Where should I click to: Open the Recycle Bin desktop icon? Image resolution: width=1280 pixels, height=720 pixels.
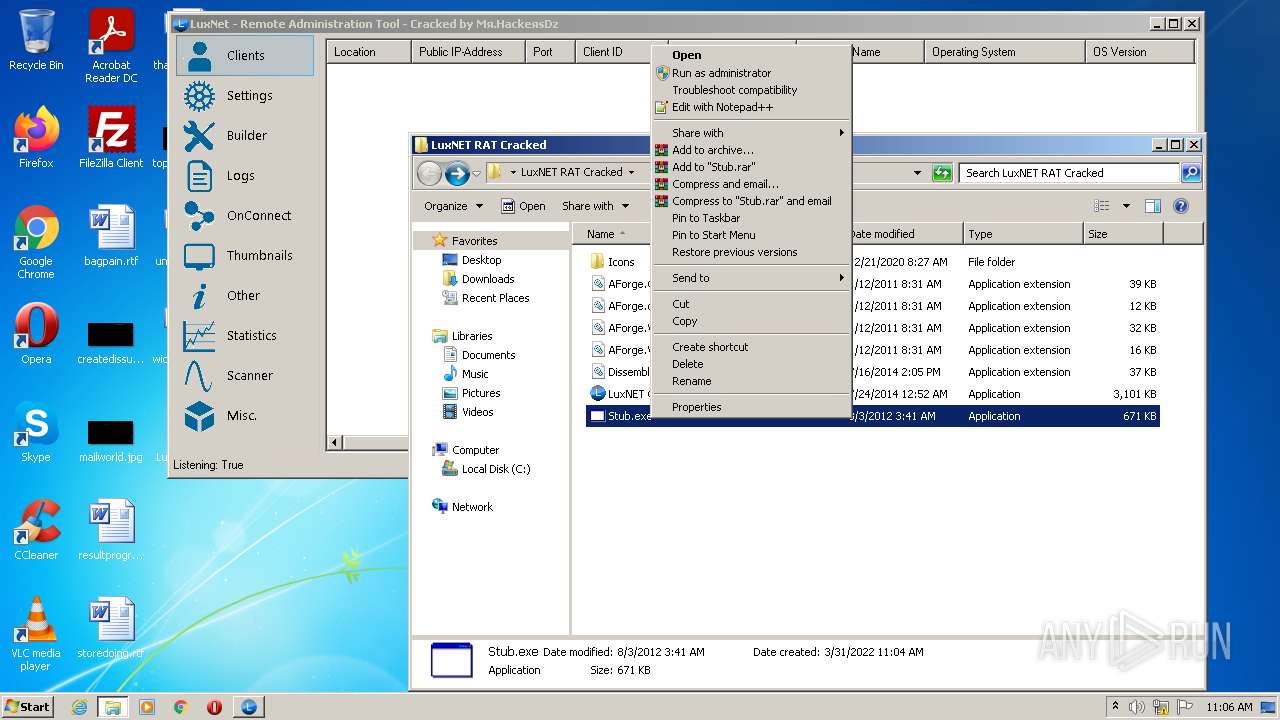click(35, 40)
